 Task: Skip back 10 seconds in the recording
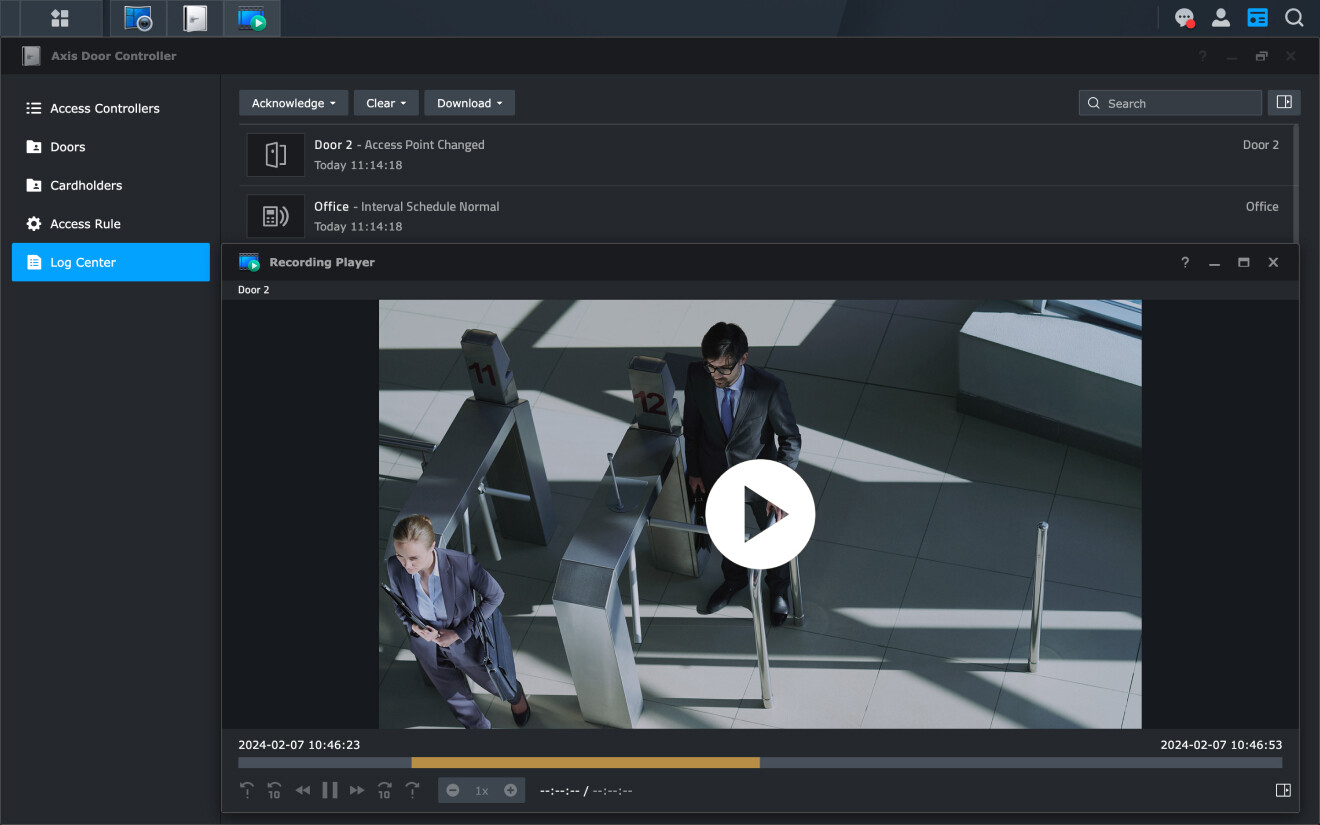pyautogui.click(x=274, y=790)
